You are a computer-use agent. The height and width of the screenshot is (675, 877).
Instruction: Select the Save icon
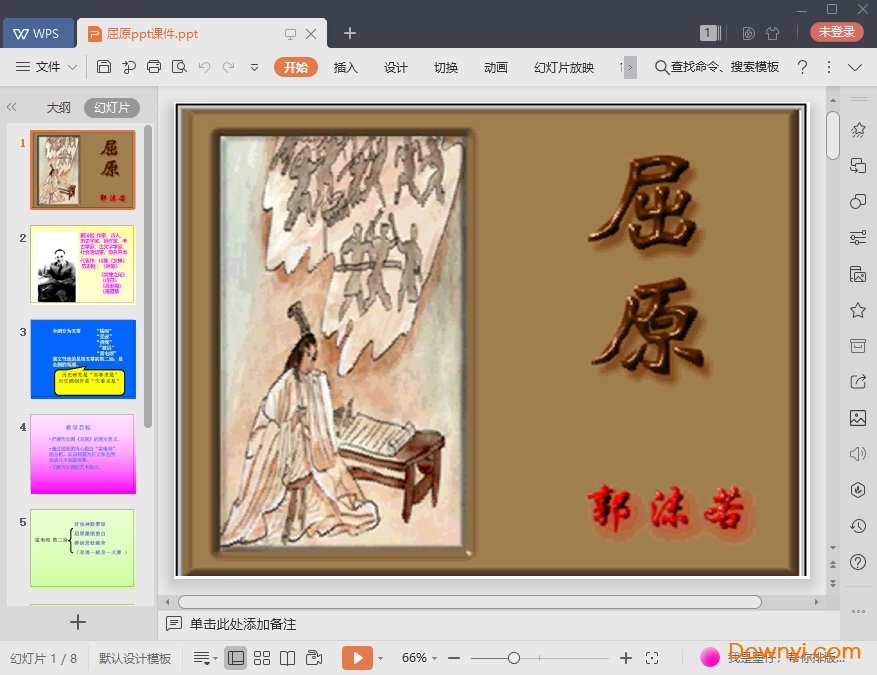tap(104, 67)
